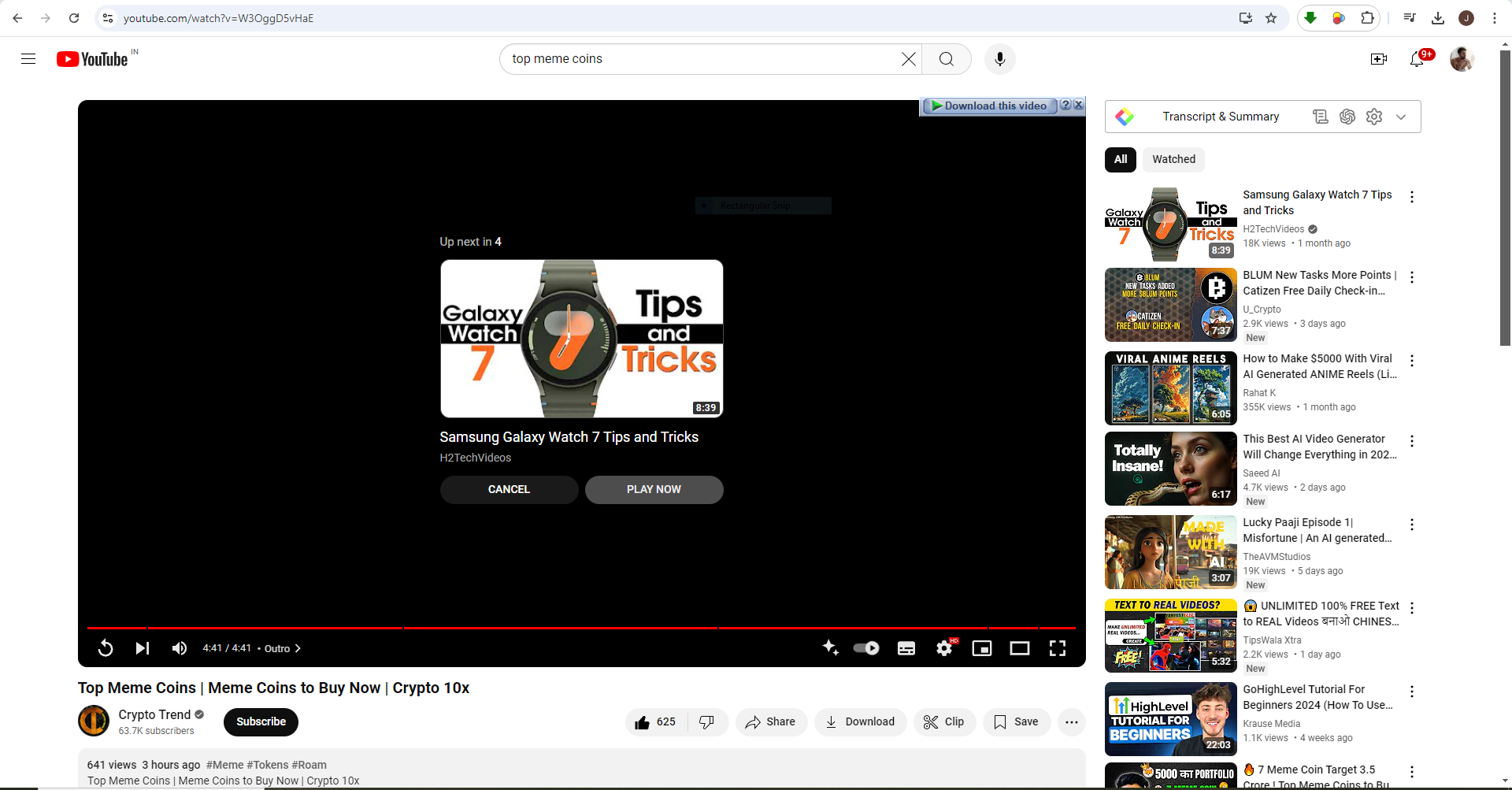Image resolution: width=1512 pixels, height=790 pixels.
Task: Open options for Viral AI Generated ANIME Reels video
Action: click(x=1412, y=361)
